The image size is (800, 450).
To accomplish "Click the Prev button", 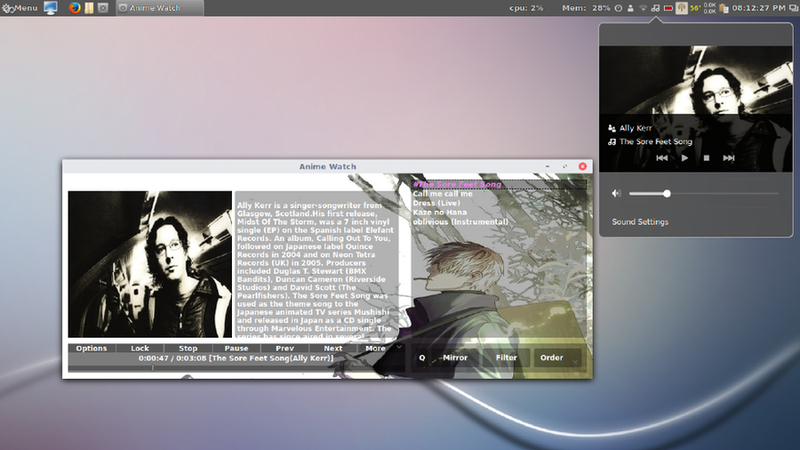I will tap(285, 348).
